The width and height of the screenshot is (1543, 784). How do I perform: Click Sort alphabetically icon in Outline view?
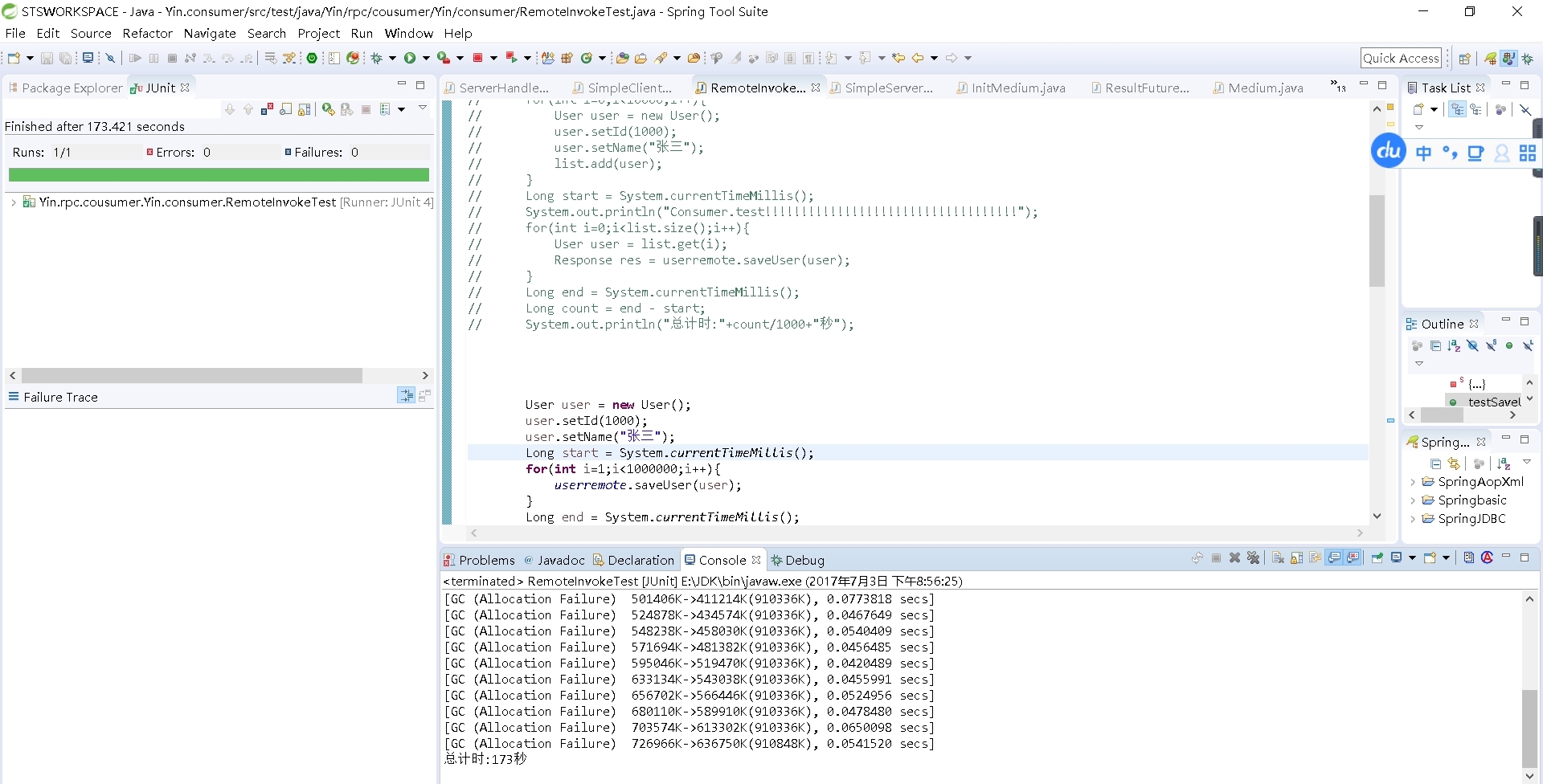(1454, 345)
